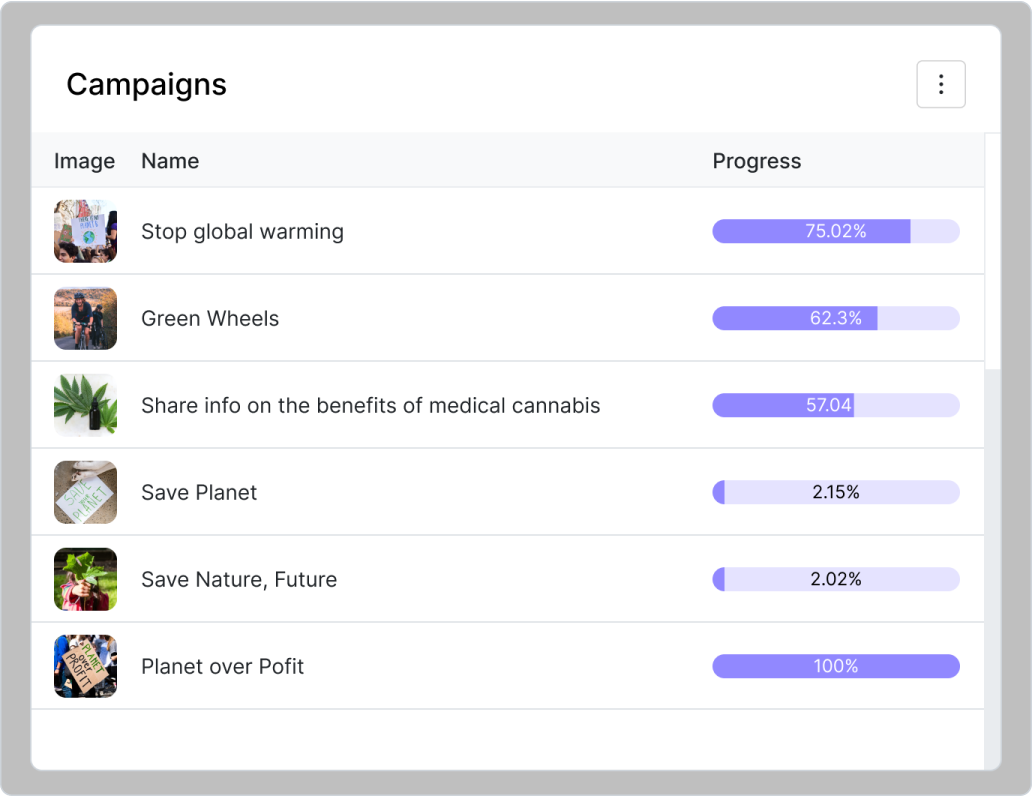Click the vertical scrollbar of the table

coord(992,250)
